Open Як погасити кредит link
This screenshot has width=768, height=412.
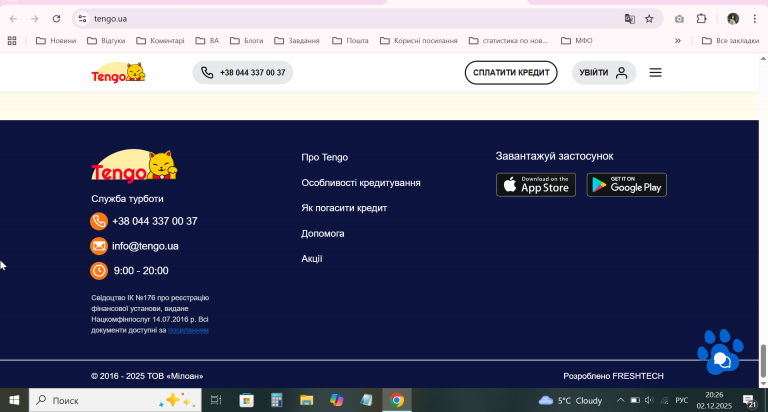344,208
